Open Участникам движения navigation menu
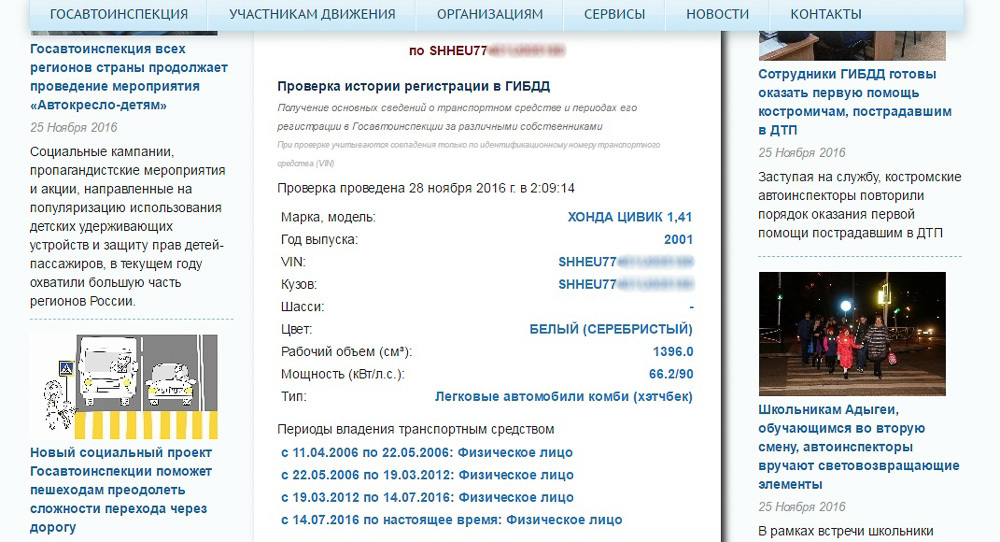Viewport: 1000px width, 542px height. [312, 14]
